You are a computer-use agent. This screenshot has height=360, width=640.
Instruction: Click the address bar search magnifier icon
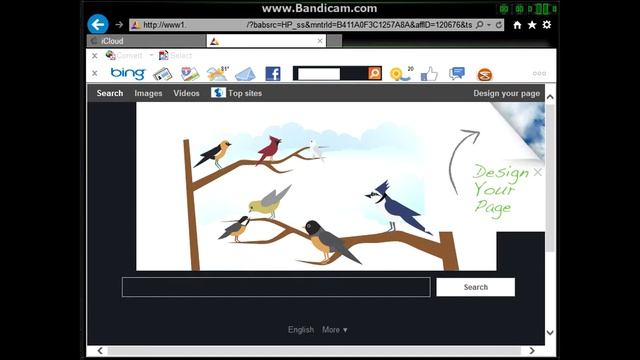coord(480,25)
